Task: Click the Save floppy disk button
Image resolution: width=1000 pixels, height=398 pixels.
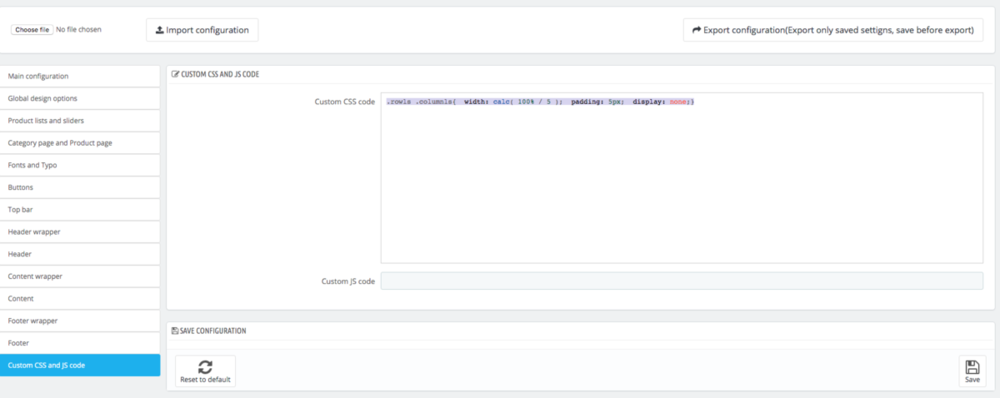Action: coord(973,371)
